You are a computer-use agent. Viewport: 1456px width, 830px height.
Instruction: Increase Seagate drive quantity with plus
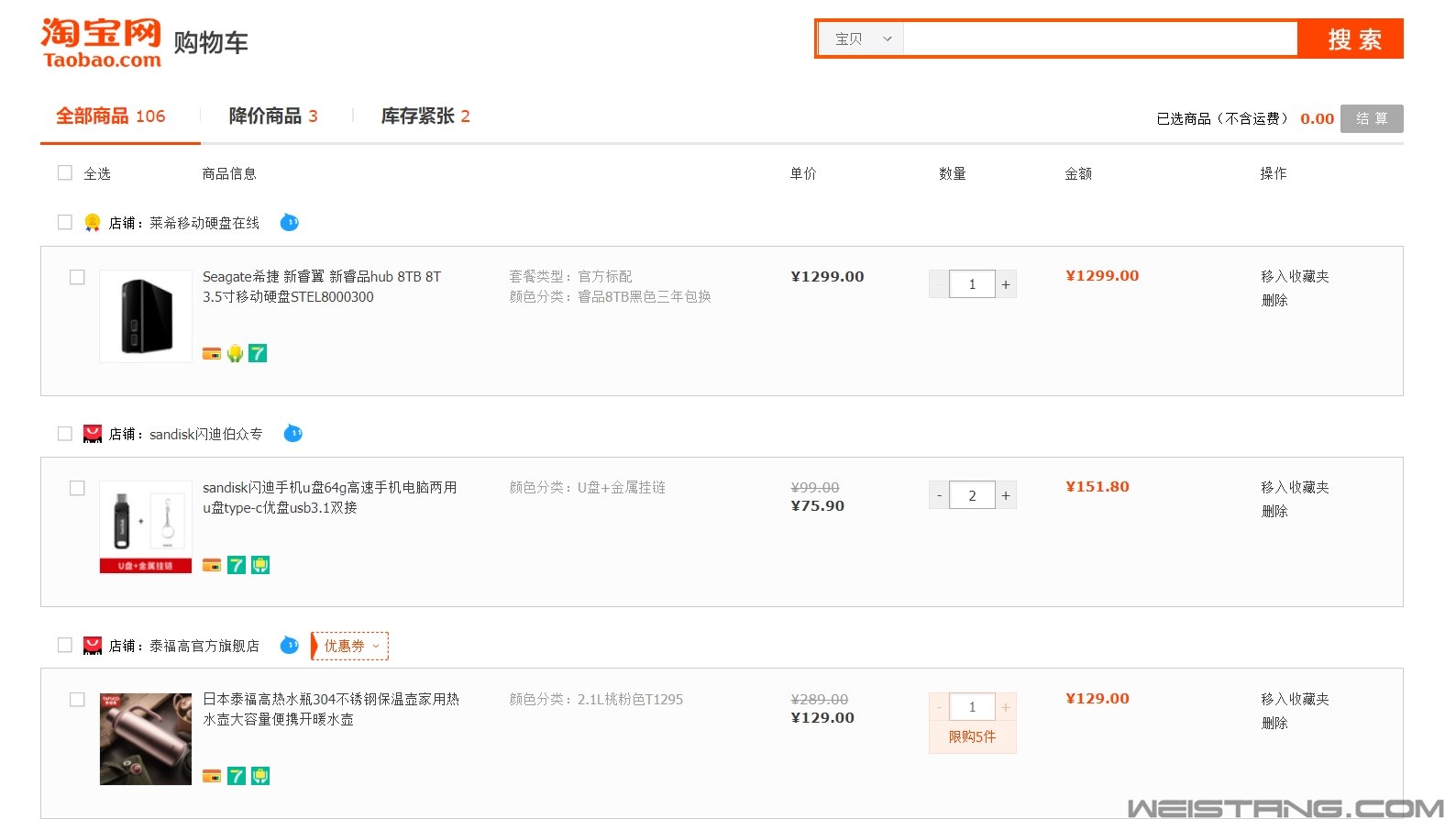pyautogui.click(x=1006, y=284)
